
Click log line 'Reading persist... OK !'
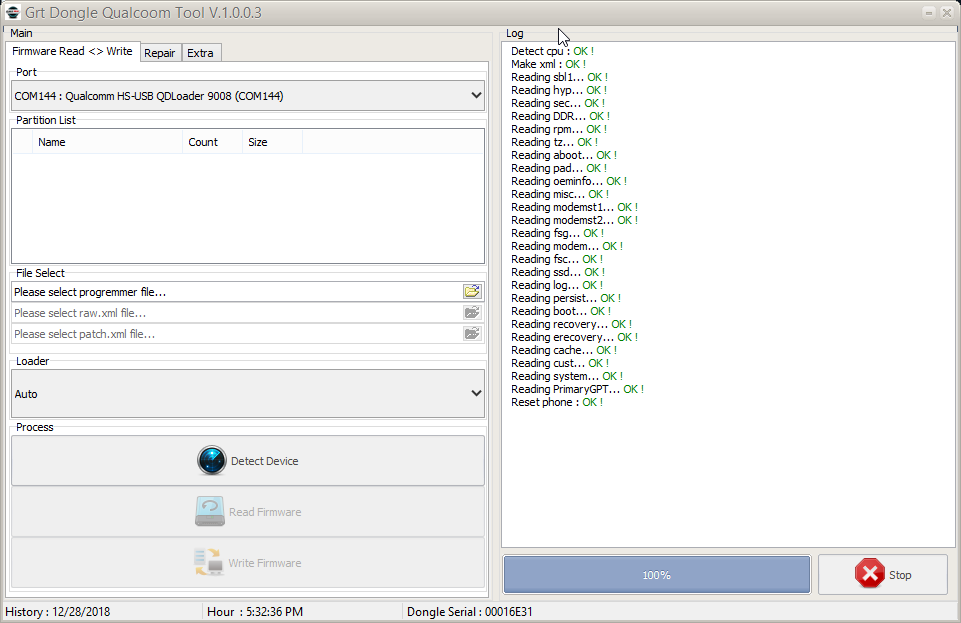click(566, 298)
